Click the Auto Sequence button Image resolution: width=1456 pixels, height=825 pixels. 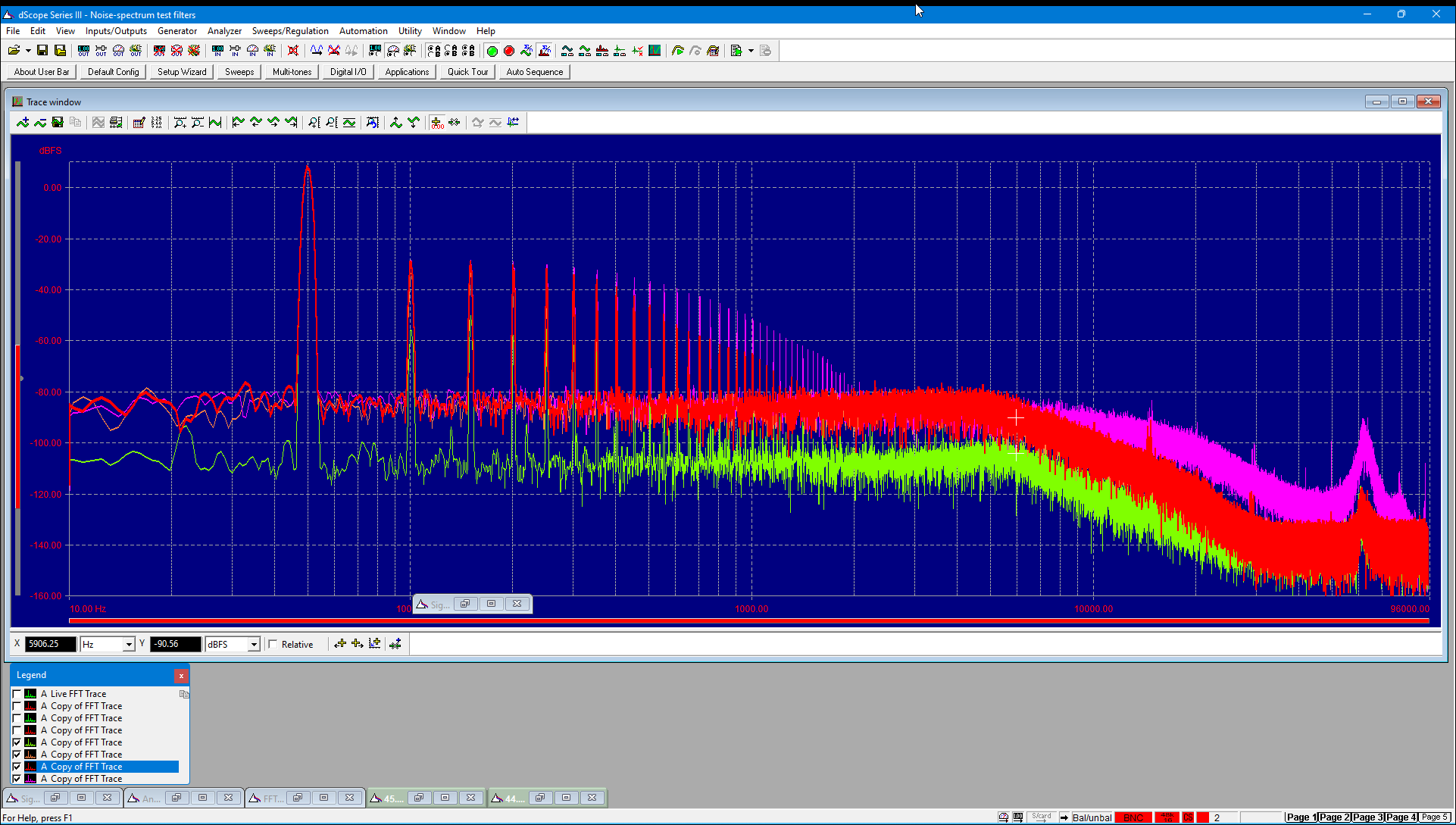click(535, 72)
